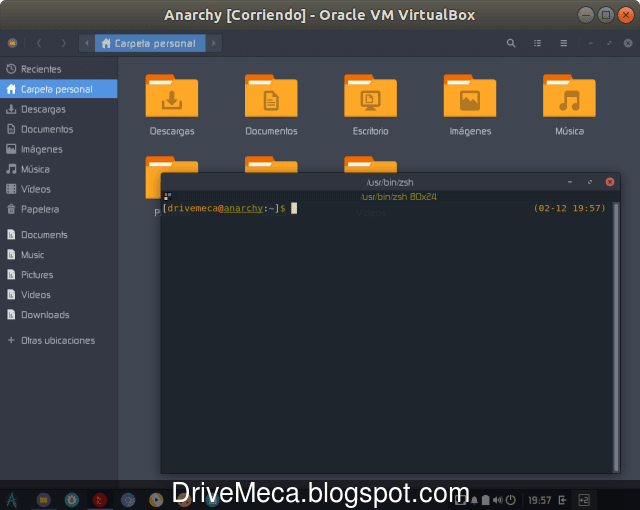Open the Documents bookmark in sidebar
Screen dimensions: 640x510
(59, 235)
